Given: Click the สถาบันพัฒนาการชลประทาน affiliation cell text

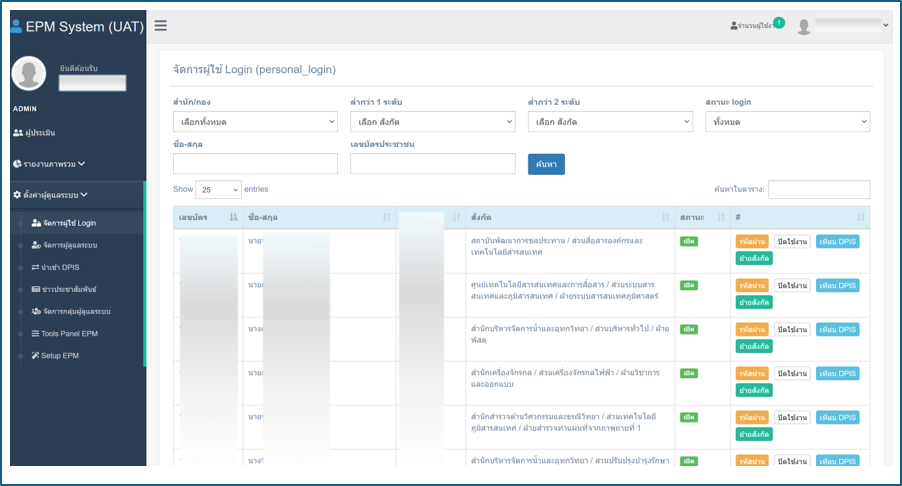Looking at the screenshot, I should pyautogui.click(x=557, y=246).
